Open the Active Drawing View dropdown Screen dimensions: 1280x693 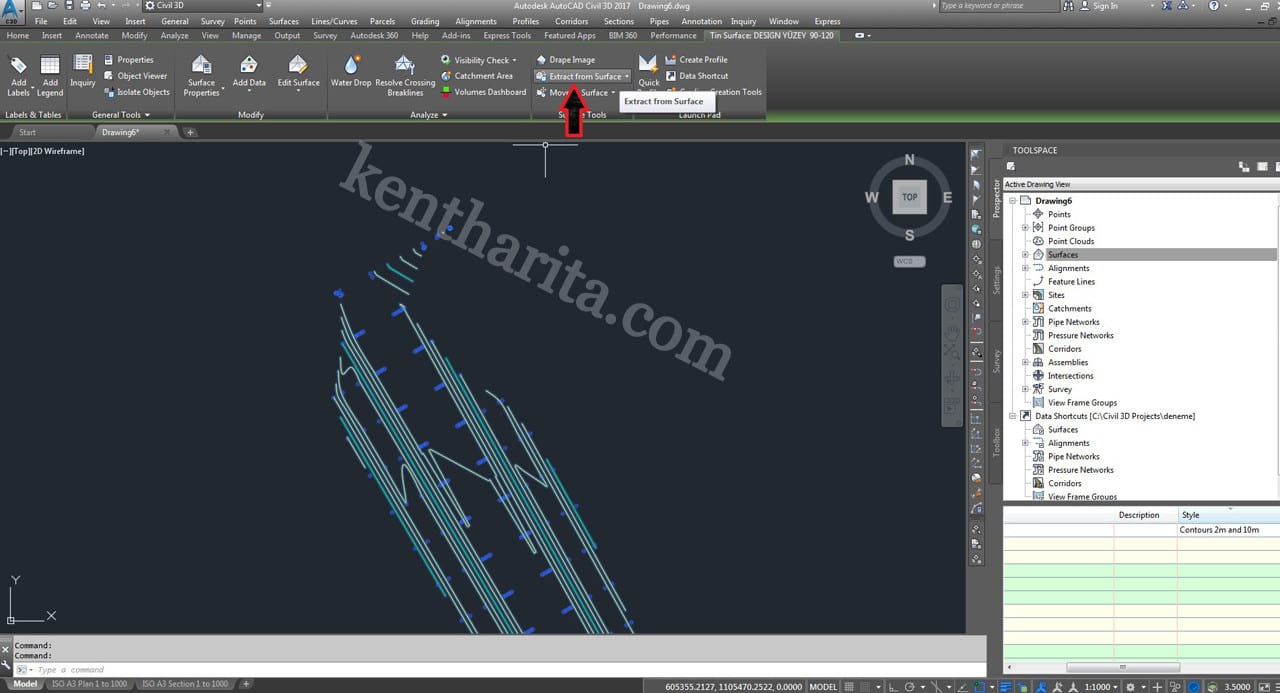(x=1140, y=184)
